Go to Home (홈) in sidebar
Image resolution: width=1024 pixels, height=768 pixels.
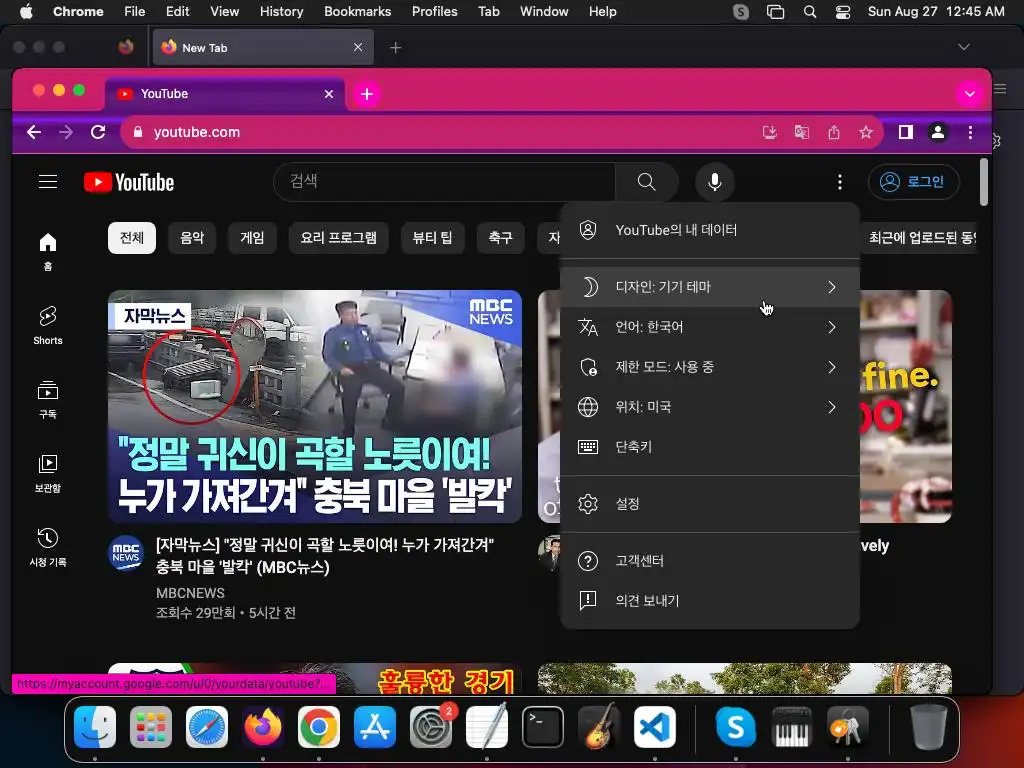(x=48, y=251)
